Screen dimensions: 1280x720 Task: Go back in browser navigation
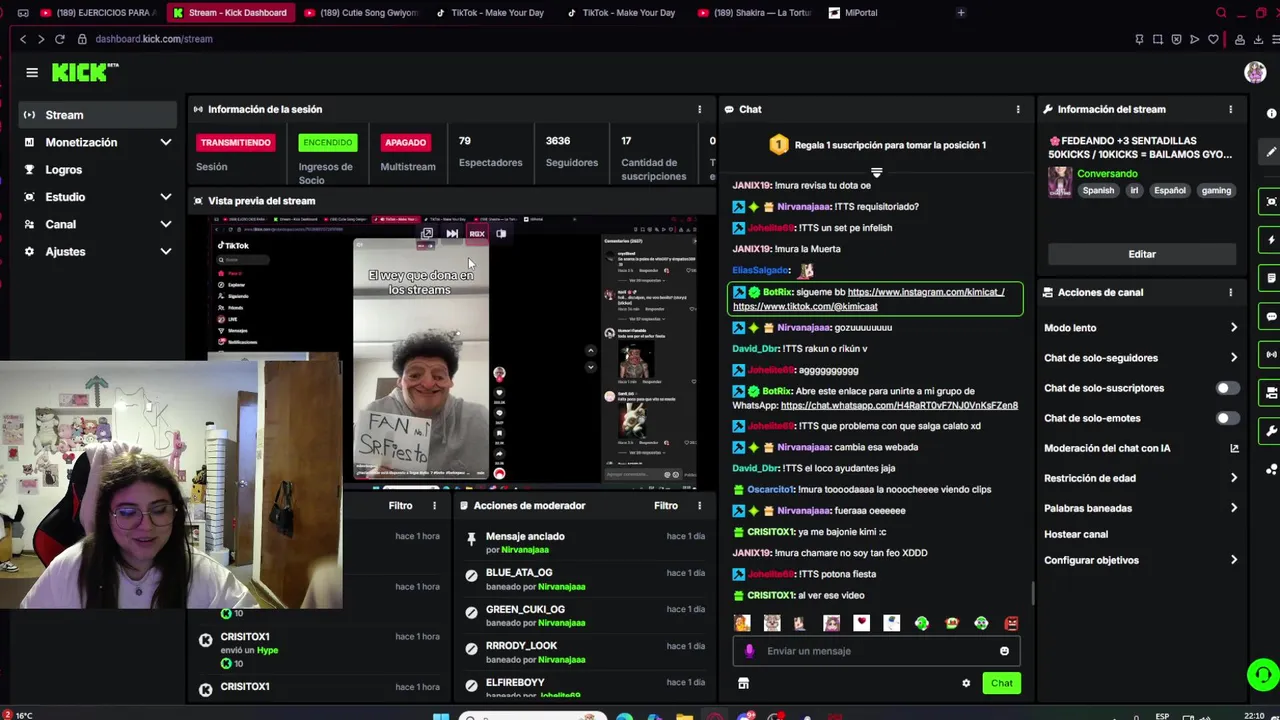[22, 39]
